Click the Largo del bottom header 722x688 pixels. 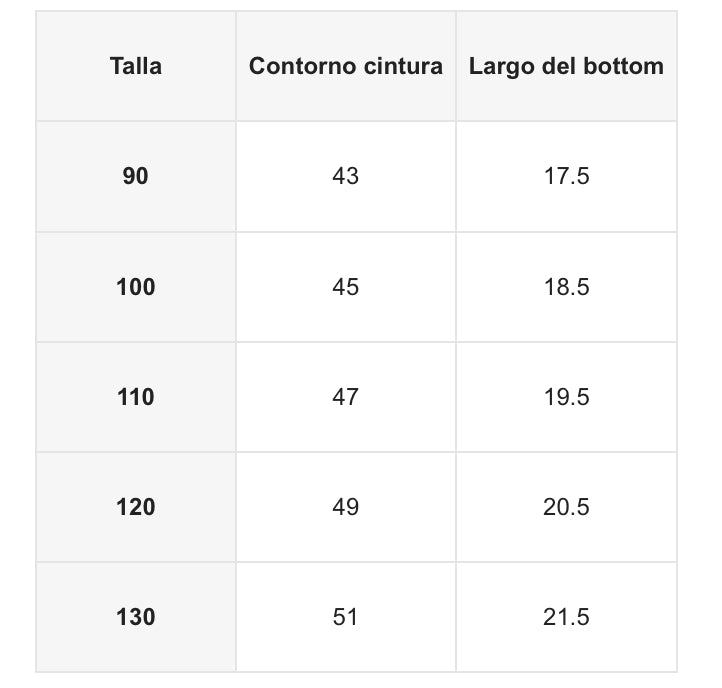566,67
